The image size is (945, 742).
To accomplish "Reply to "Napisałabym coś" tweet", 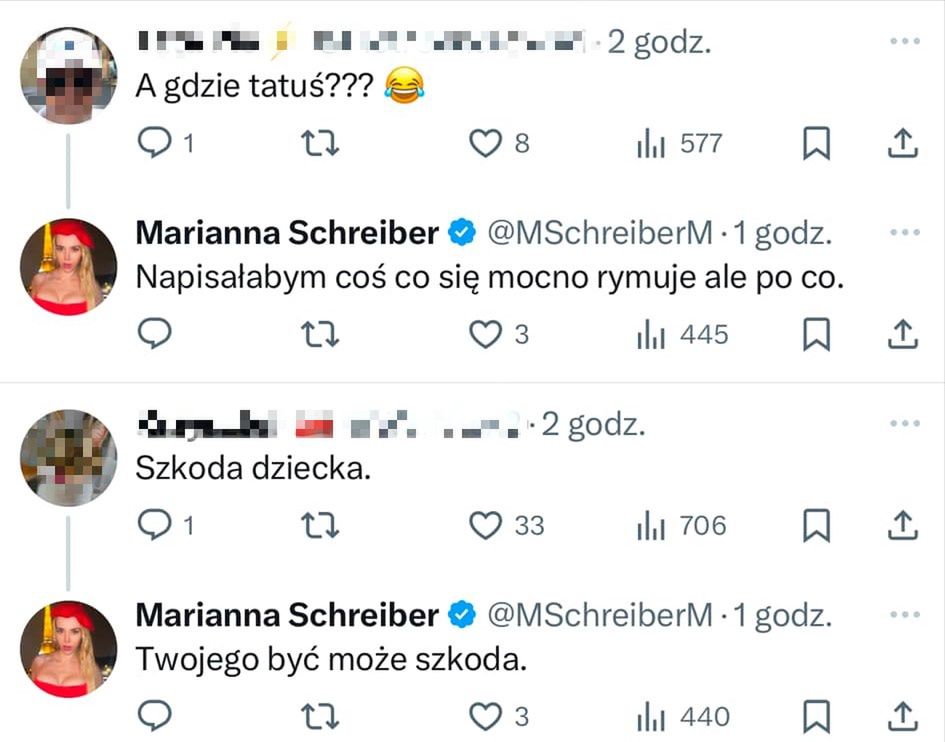I will [x=154, y=334].
